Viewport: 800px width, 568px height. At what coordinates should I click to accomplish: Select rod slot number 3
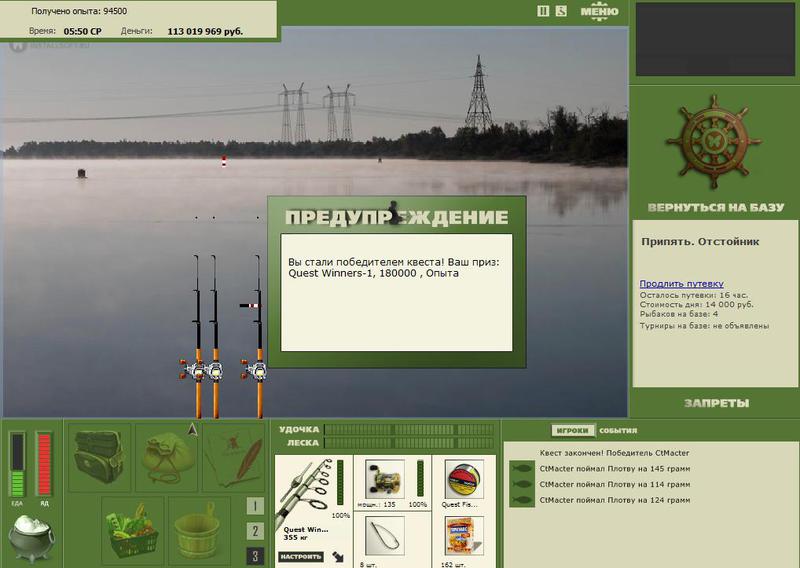click(255, 556)
